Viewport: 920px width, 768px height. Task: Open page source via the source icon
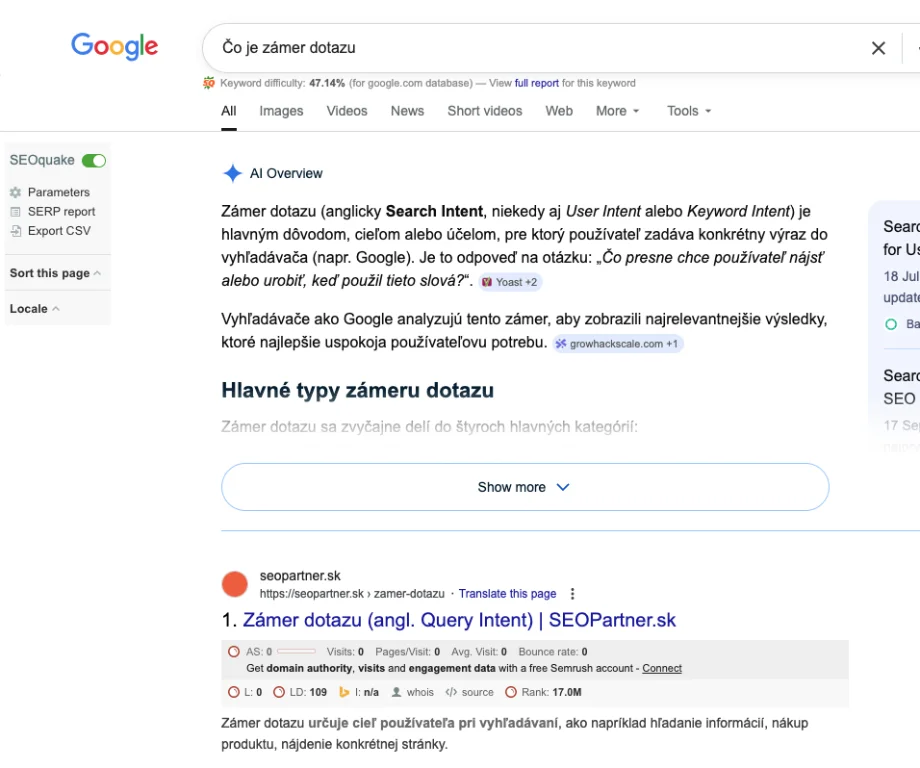pyautogui.click(x=451, y=692)
